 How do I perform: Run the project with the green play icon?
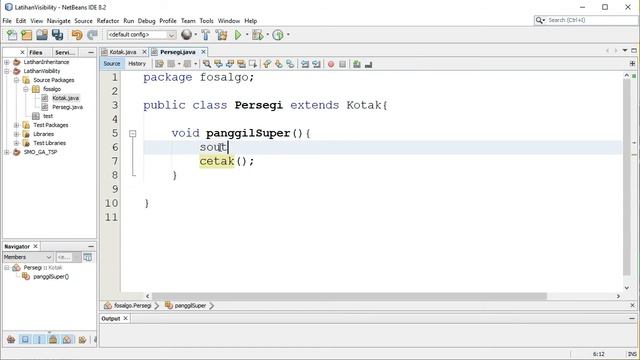coord(238,35)
